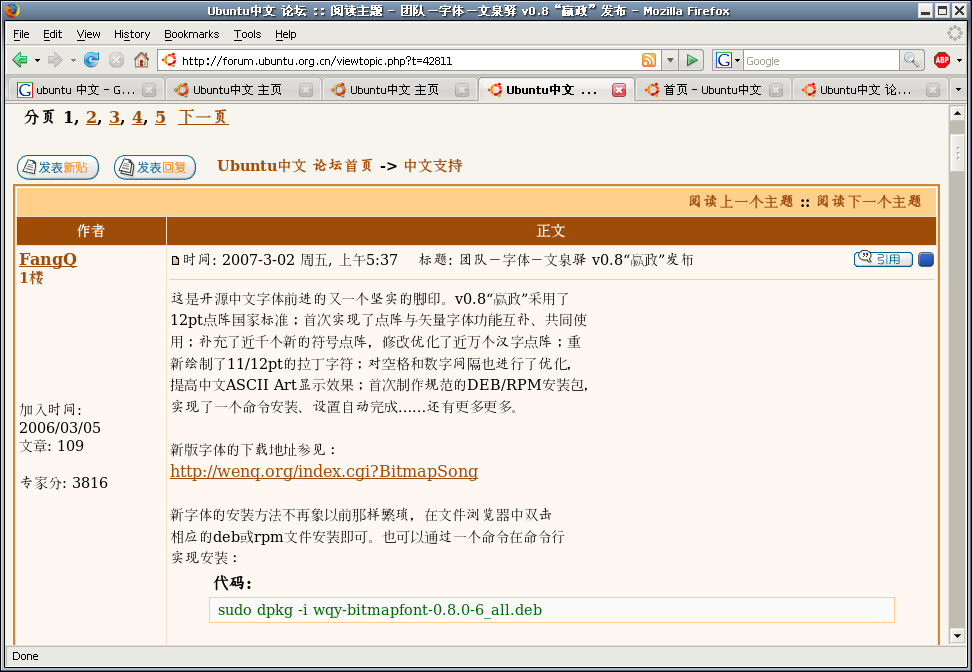Open the Help menu
Screen dimensions: 972x672
pos(286,34)
